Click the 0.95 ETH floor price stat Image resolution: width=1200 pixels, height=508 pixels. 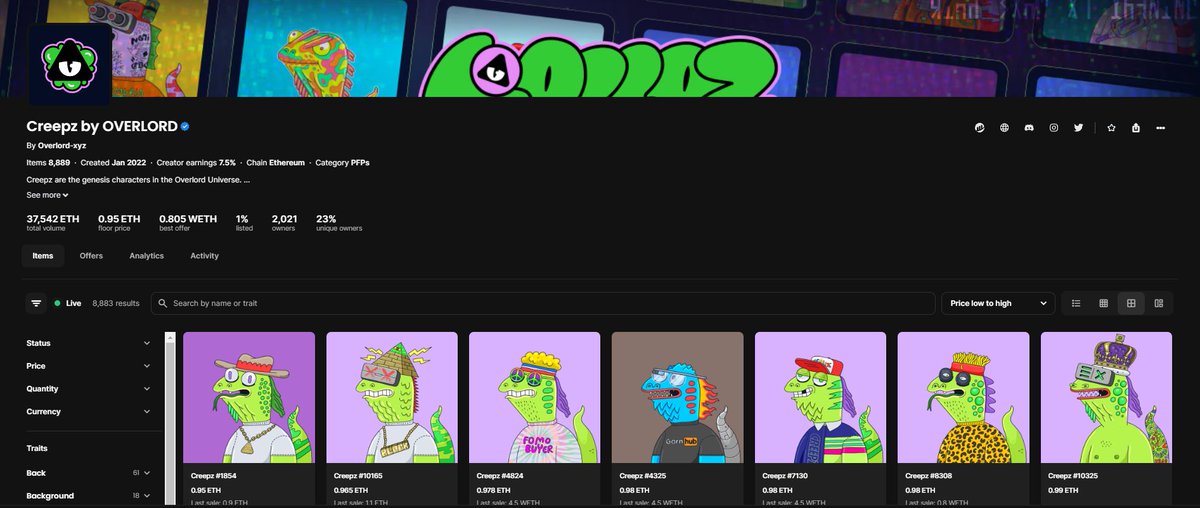point(119,222)
